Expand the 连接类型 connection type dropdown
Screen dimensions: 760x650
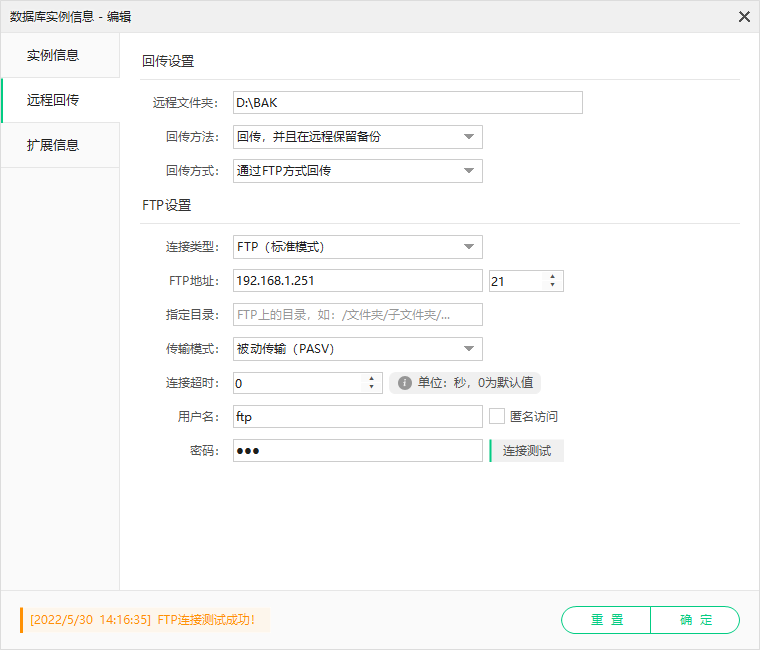click(358, 247)
